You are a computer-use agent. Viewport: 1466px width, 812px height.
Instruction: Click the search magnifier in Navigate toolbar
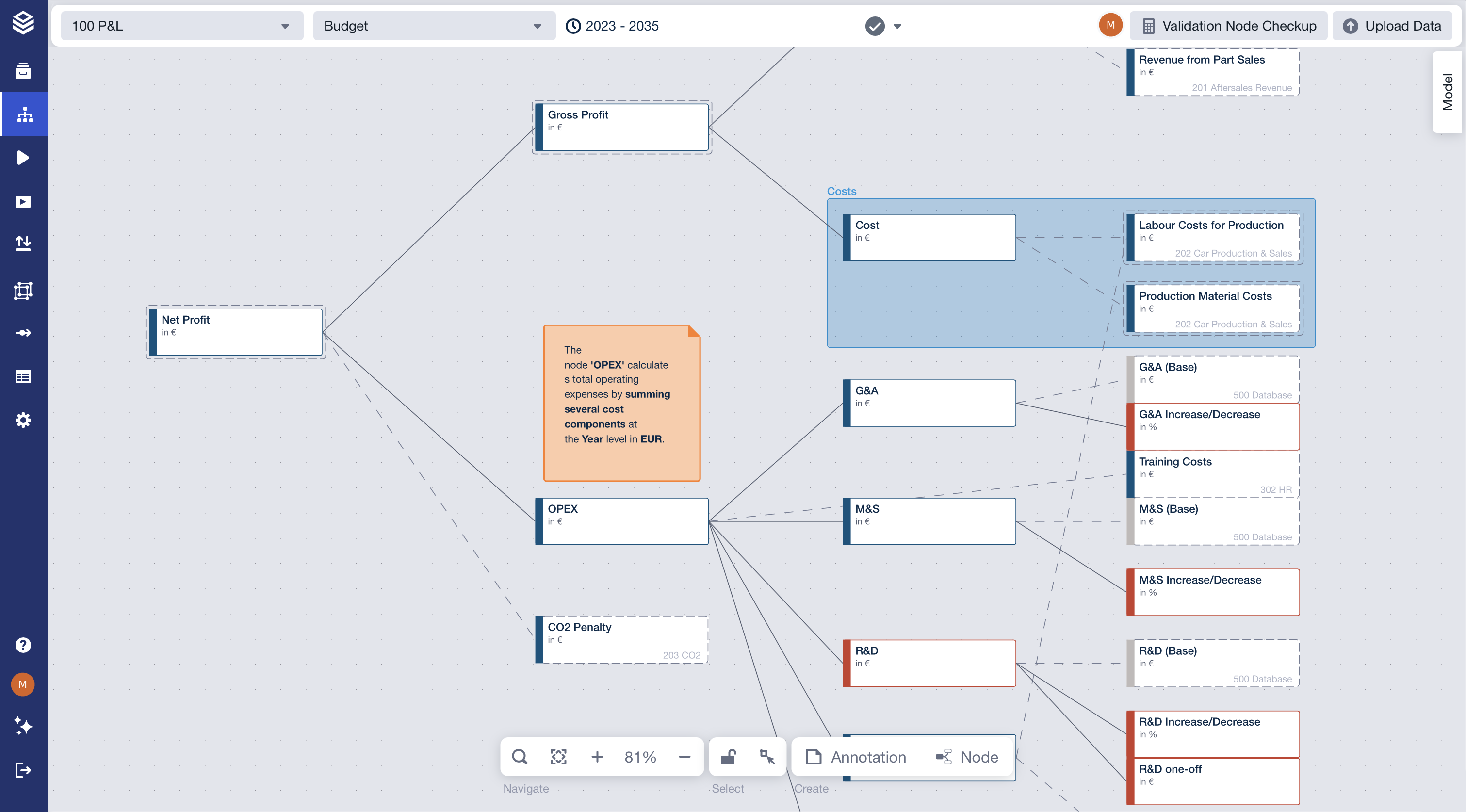tap(519, 757)
